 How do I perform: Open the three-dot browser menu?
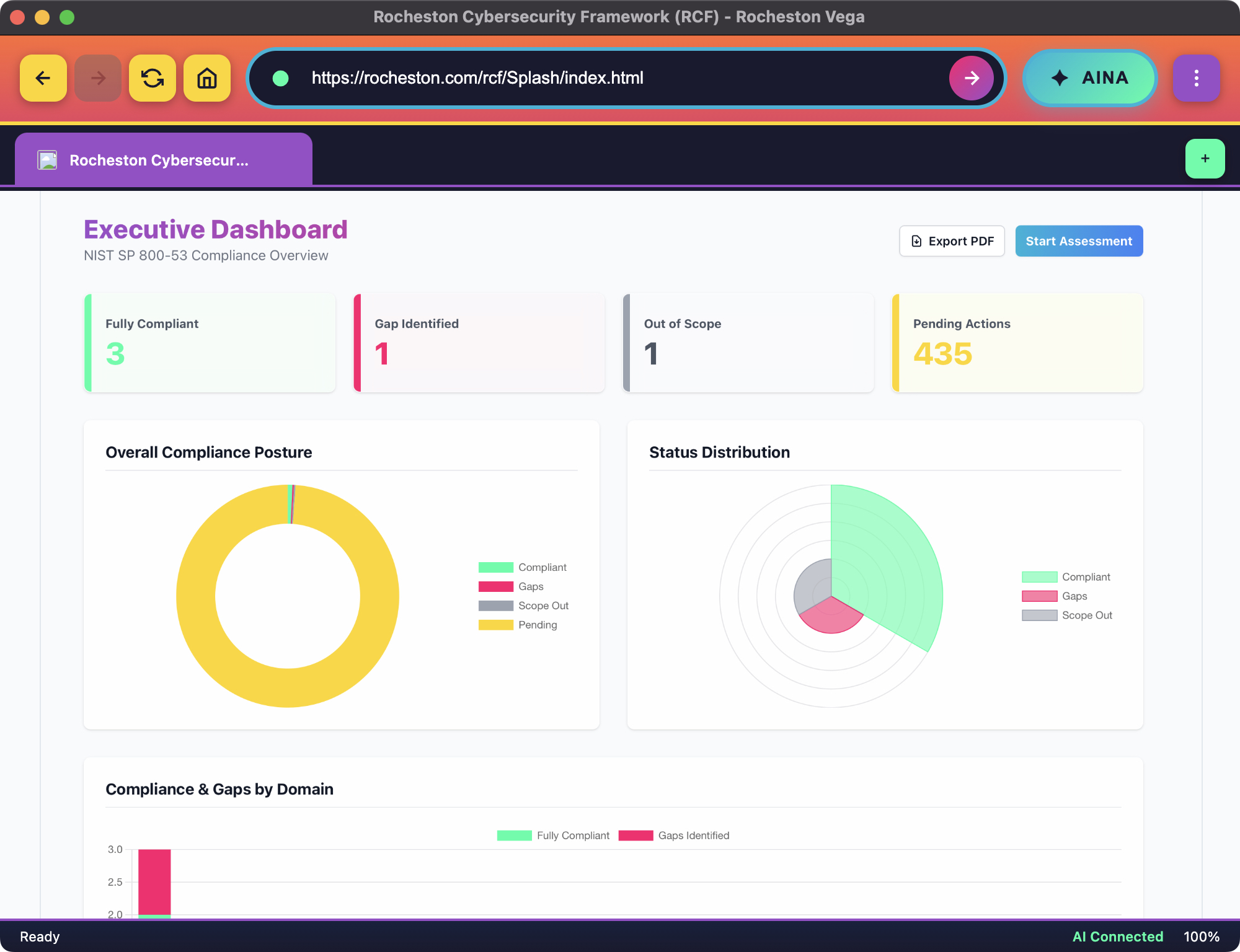tap(1196, 78)
